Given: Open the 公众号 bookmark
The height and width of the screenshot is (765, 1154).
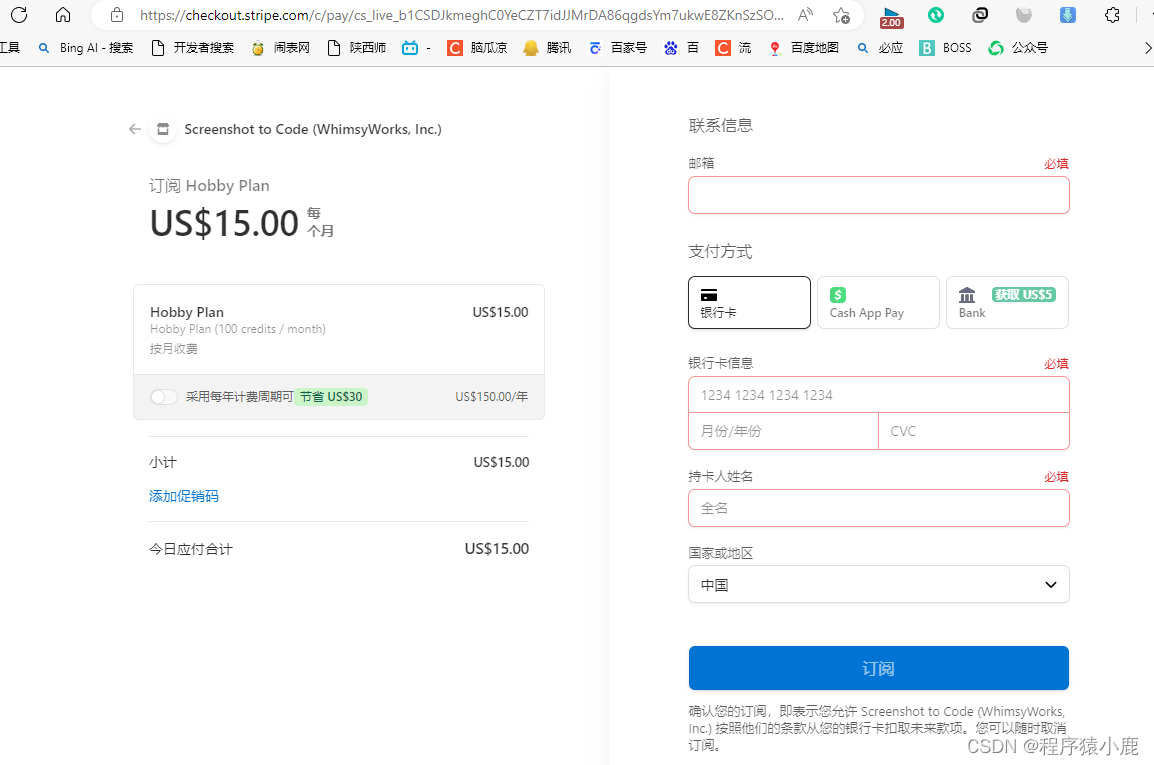Looking at the screenshot, I should 1018,48.
